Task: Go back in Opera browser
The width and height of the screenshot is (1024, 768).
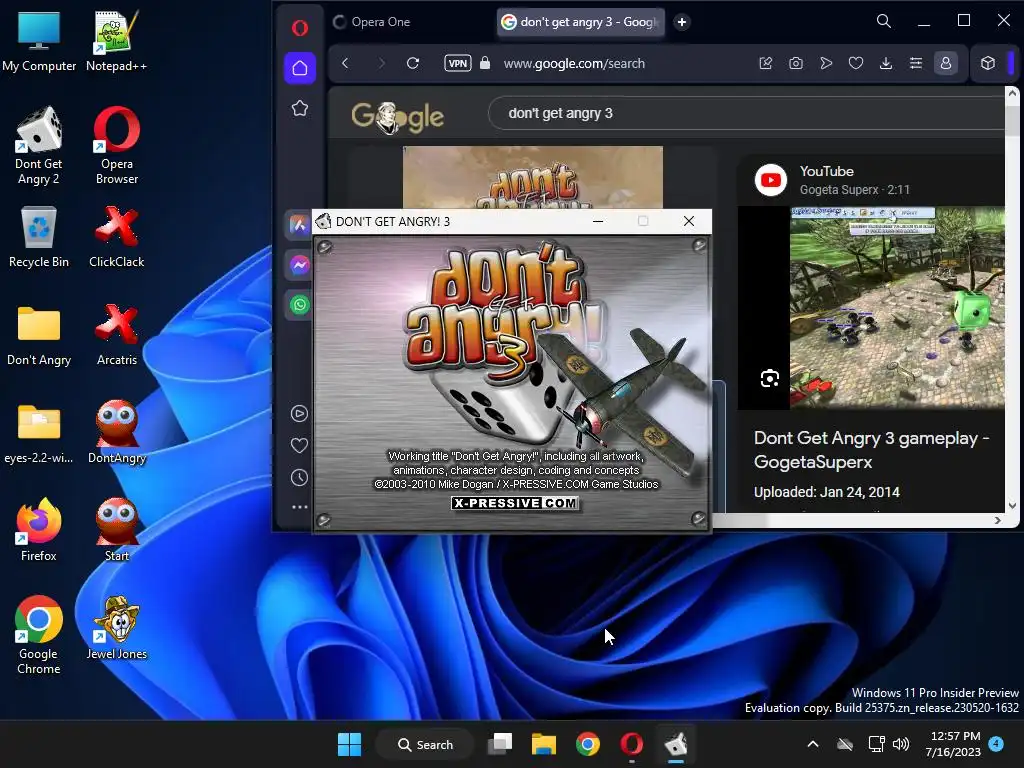Action: coord(345,63)
